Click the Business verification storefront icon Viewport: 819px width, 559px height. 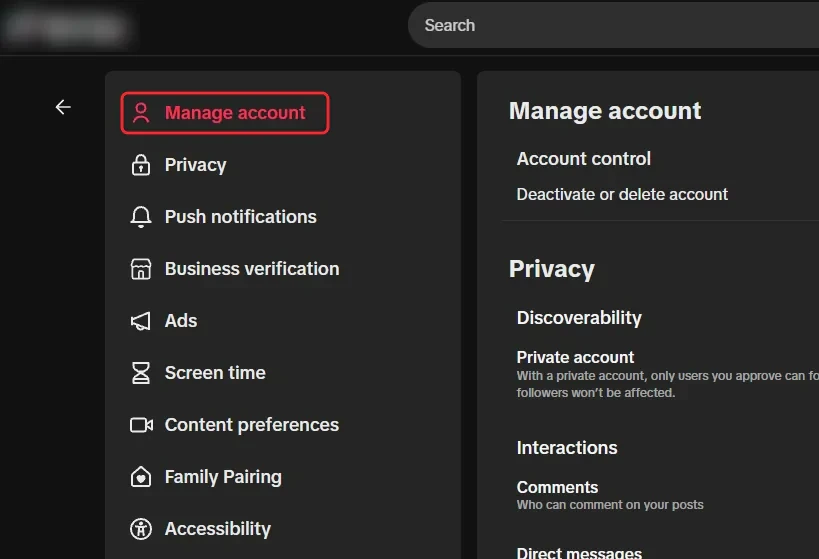(141, 269)
